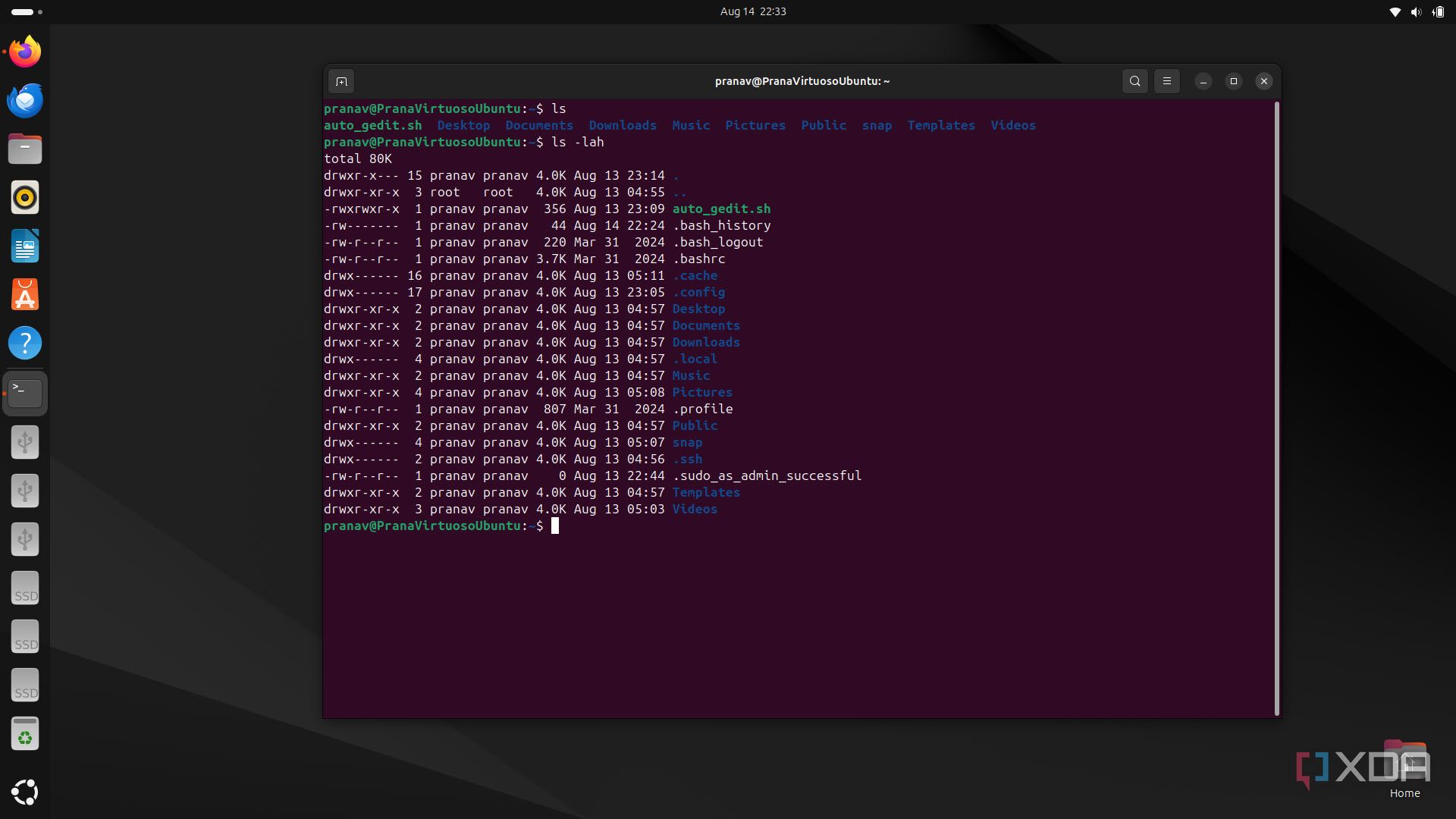
Task: Open new tab in terminal
Action: (x=341, y=81)
